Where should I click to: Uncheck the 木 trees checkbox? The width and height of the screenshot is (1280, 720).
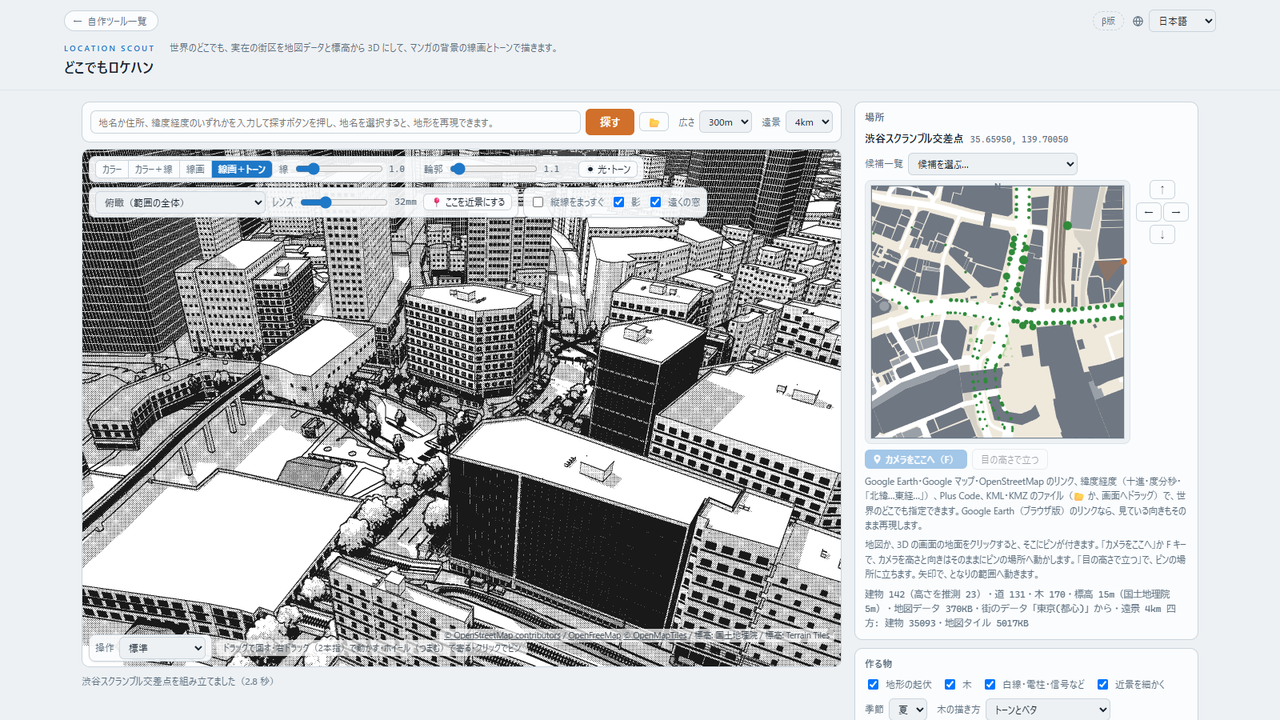pyautogui.click(x=950, y=684)
